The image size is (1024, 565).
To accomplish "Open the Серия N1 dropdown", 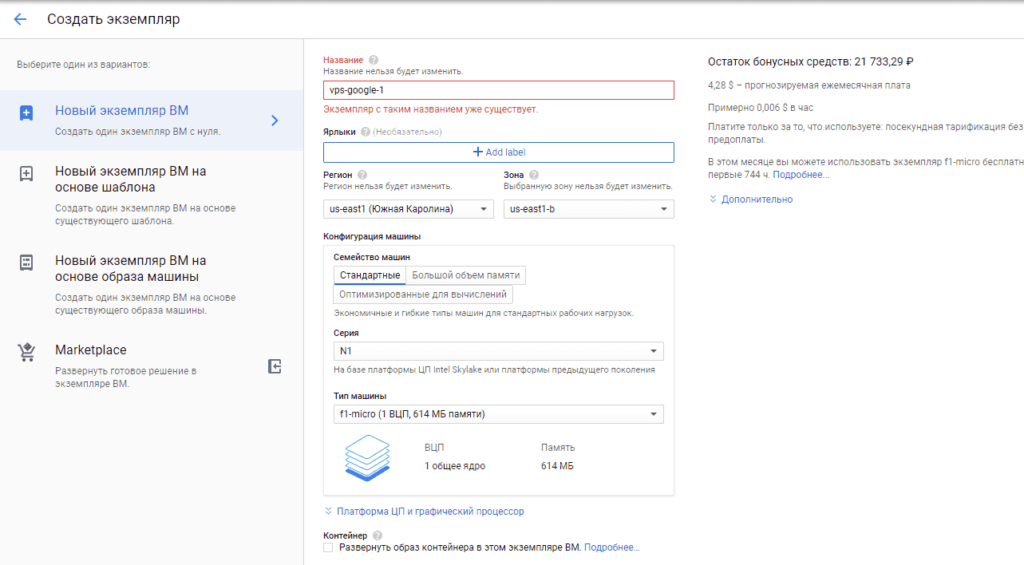I will [x=498, y=351].
